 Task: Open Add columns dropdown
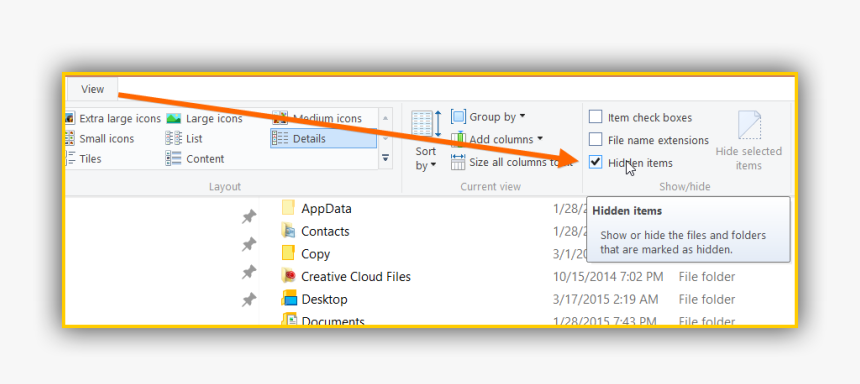pyautogui.click(x=497, y=139)
